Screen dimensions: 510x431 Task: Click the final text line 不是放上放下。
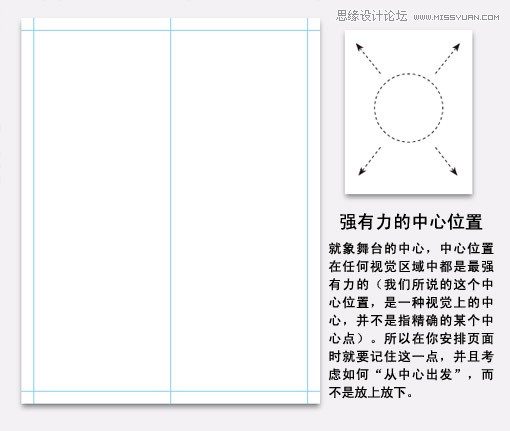click(371, 392)
